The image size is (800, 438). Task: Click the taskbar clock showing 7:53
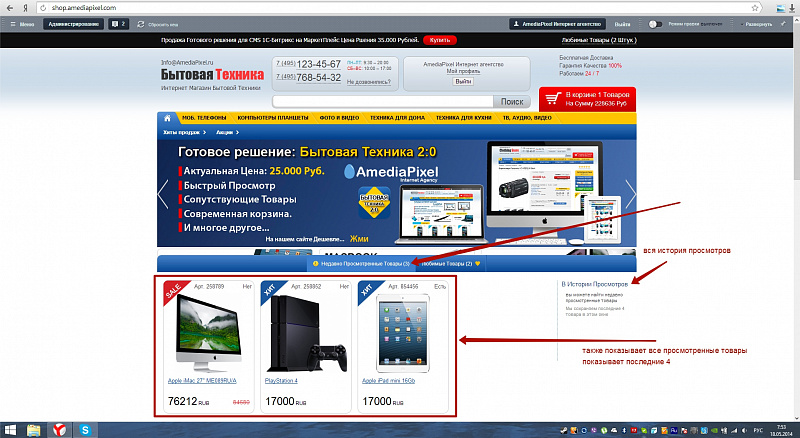coord(781,430)
